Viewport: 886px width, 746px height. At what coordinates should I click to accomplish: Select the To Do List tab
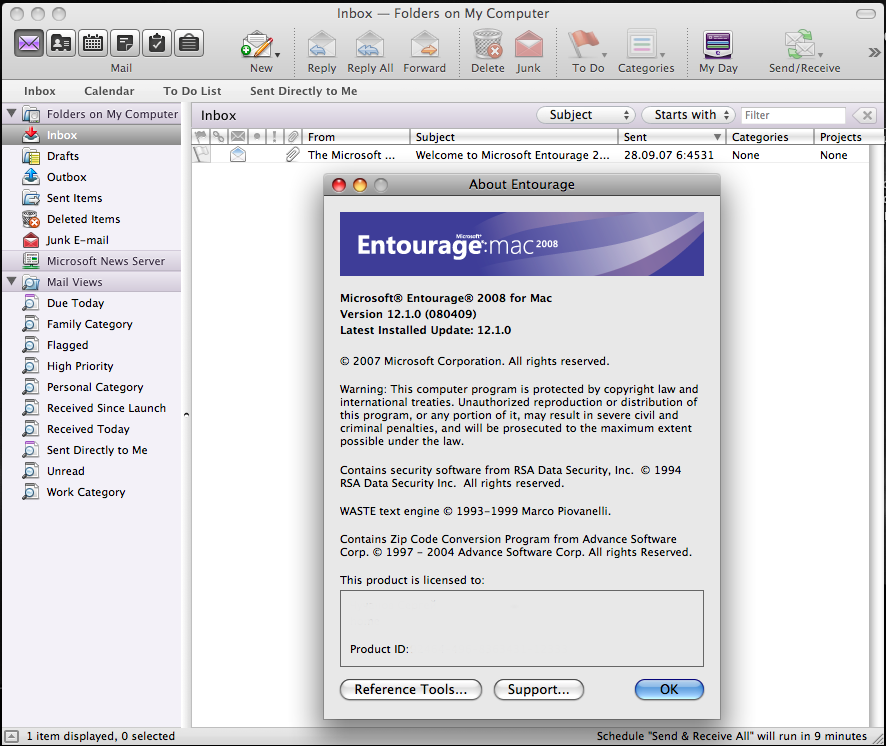192,91
